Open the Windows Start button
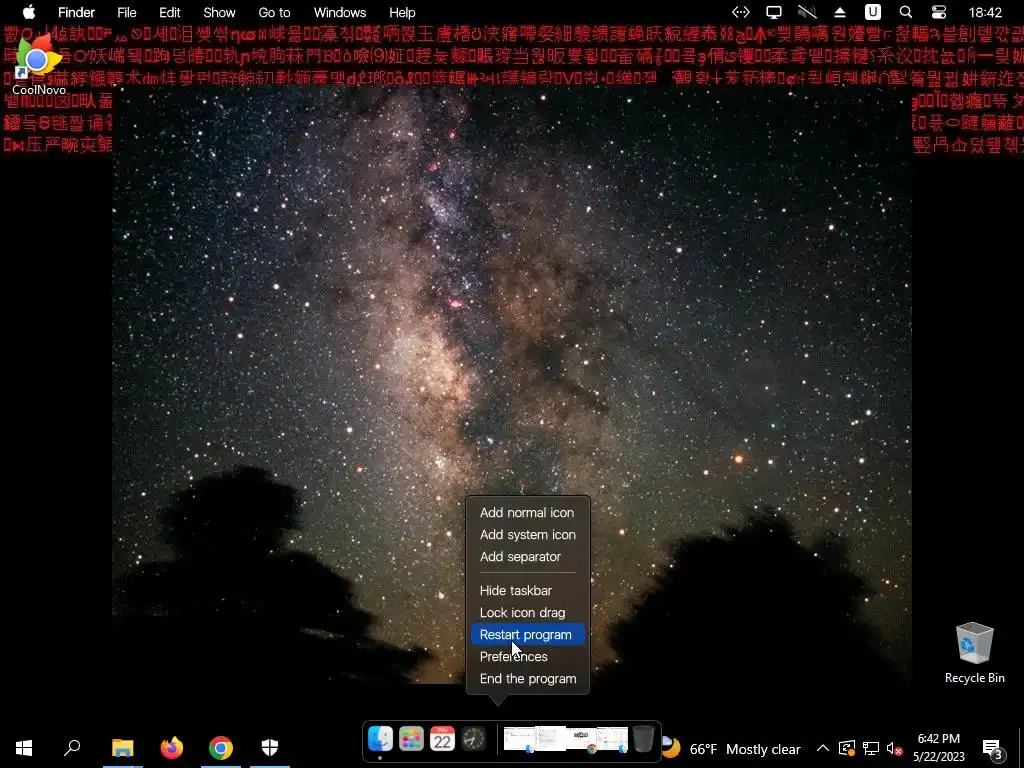 24,748
